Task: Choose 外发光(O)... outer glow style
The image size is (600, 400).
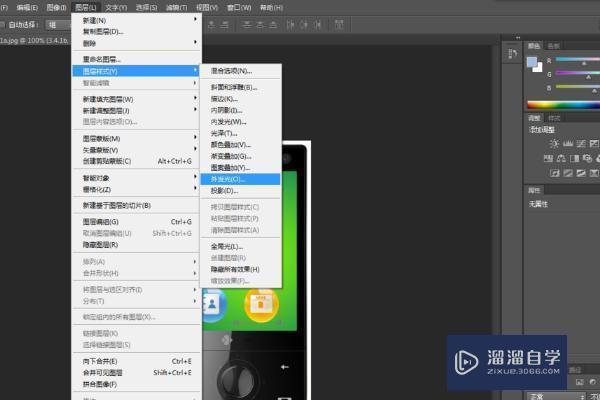Action: [240, 179]
